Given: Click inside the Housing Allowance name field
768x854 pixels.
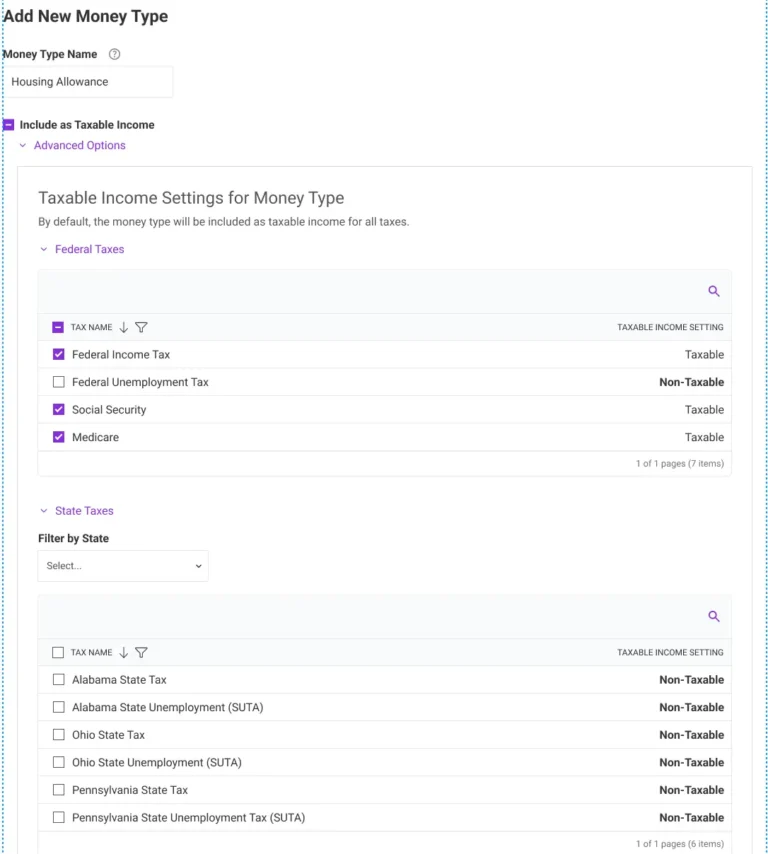Looking at the screenshot, I should (x=90, y=81).
